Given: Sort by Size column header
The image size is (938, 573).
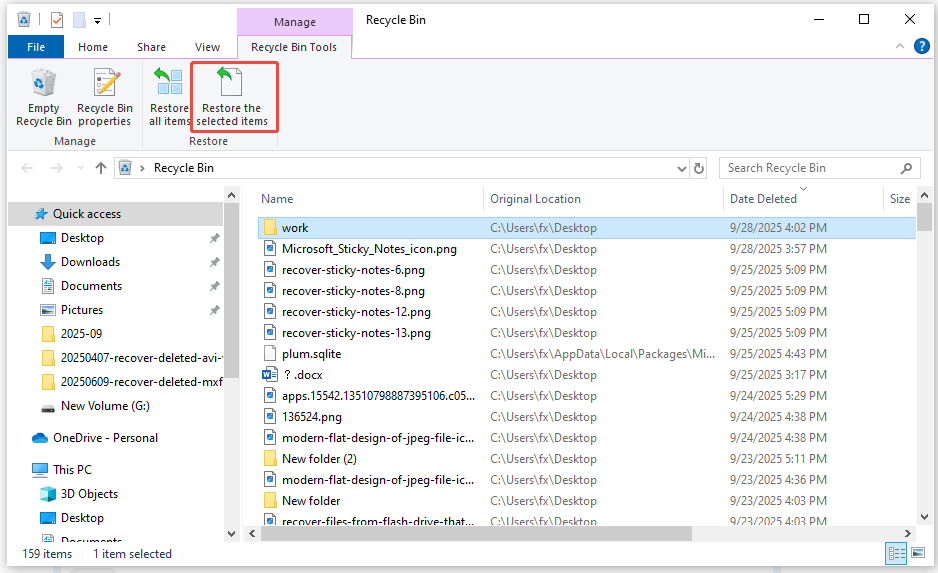Looking at the screenshot, I should pyautogui.click(x=899, y=199).
